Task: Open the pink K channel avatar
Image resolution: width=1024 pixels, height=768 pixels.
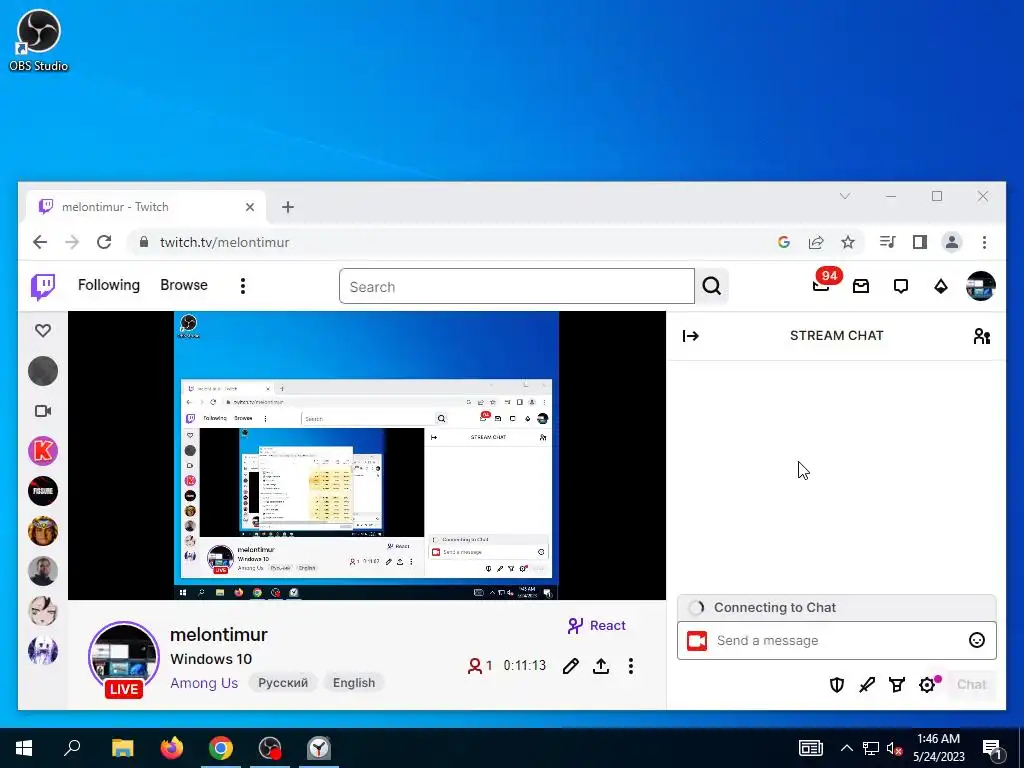Action: tap(43, 451)
